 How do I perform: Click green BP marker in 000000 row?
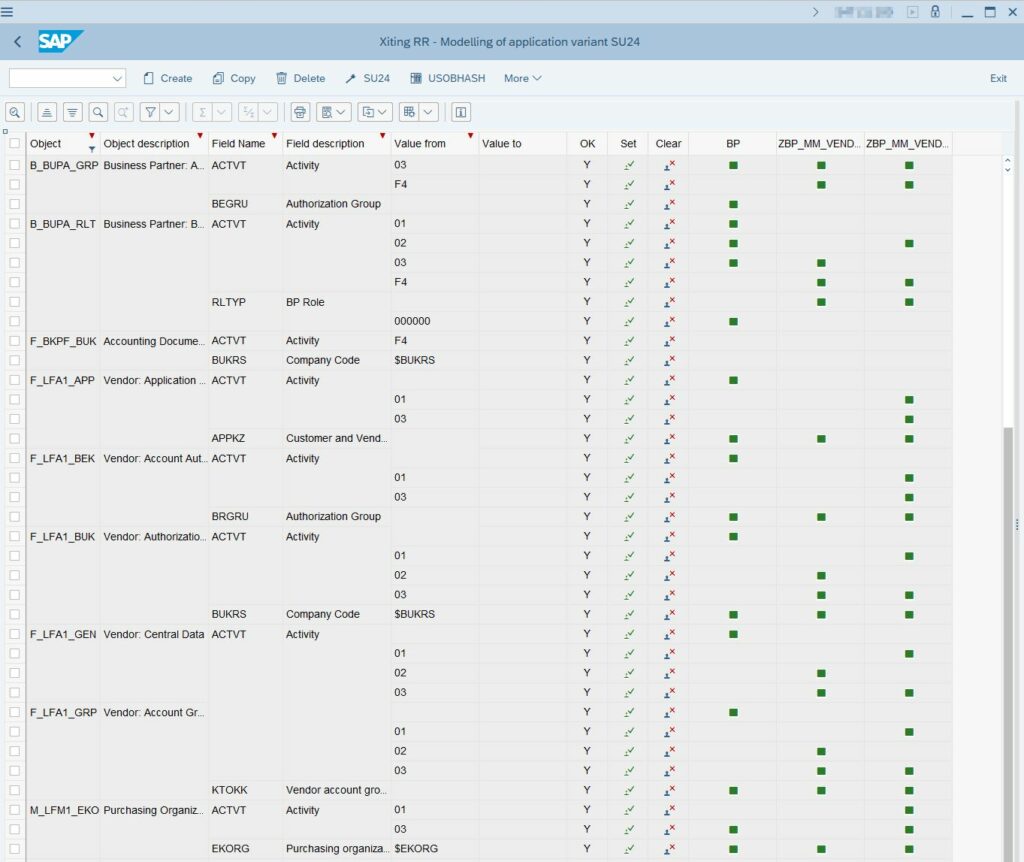(x=733, y=321)
